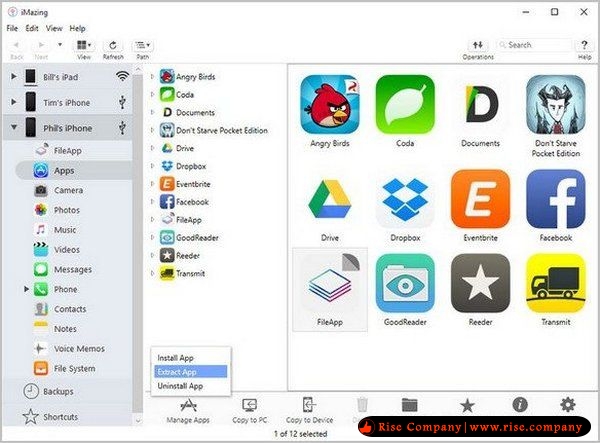
Task: Click the Don't Starve app icon
Action: pyautogui.click(x=556, y=104)
